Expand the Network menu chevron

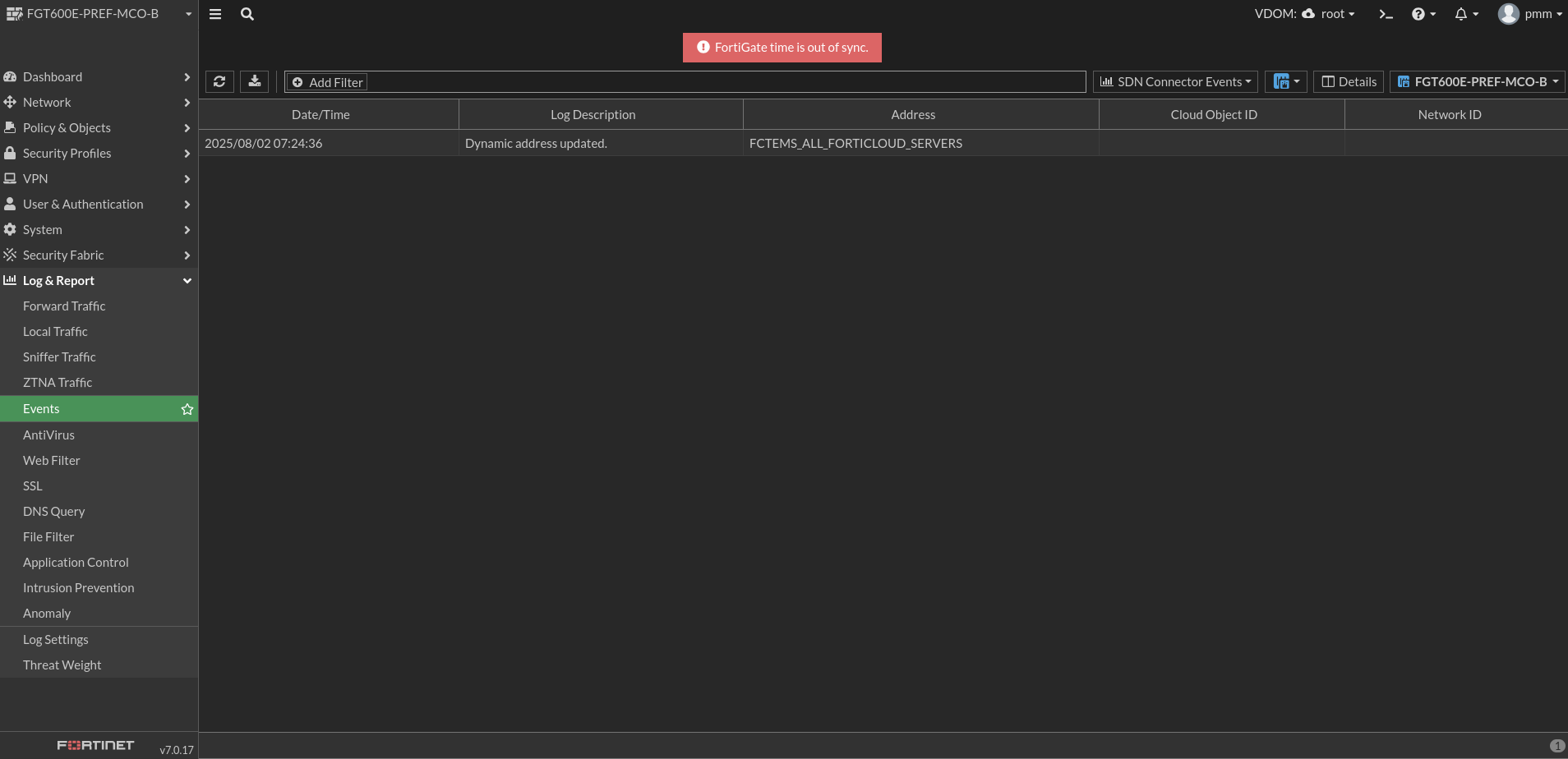tap(187, 103)
